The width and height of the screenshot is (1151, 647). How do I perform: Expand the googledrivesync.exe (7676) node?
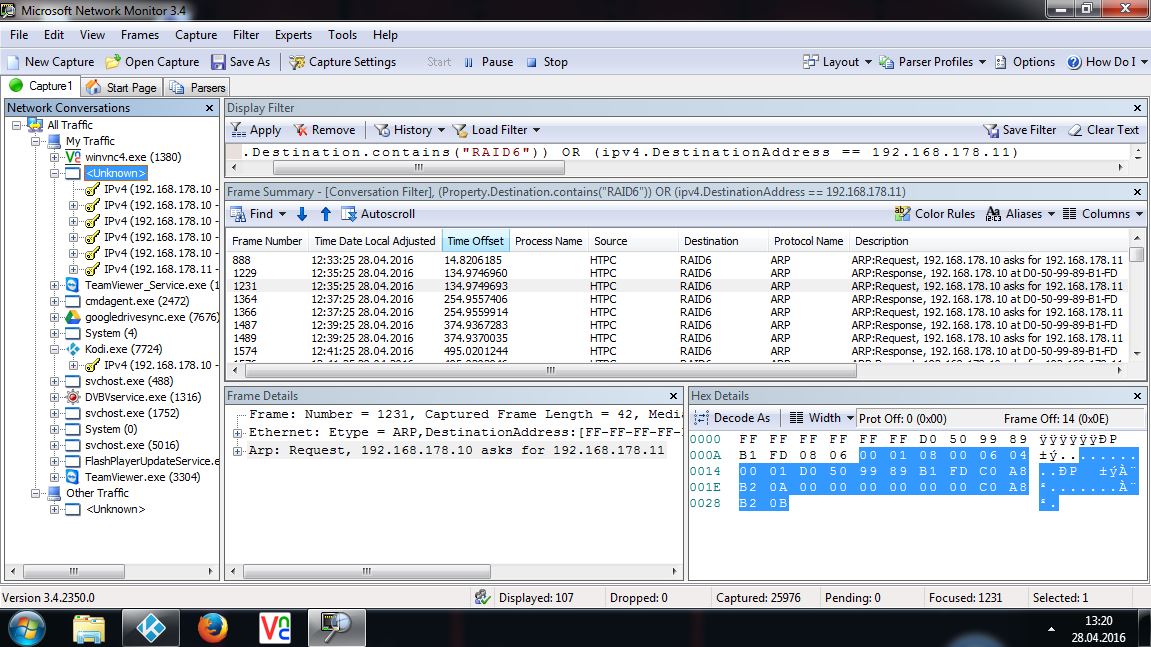click(54, 317)
